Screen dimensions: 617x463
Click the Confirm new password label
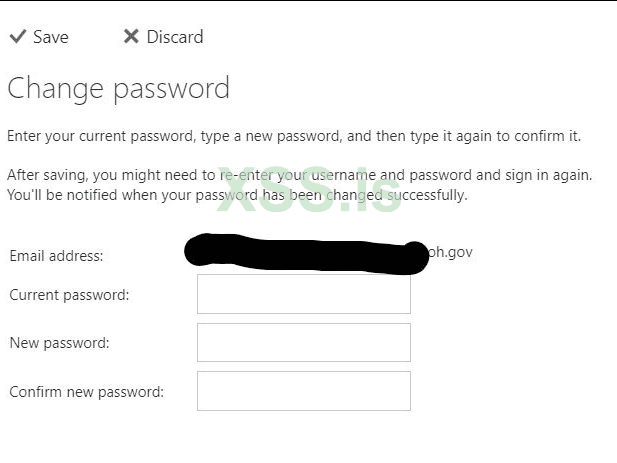(86, 392)
